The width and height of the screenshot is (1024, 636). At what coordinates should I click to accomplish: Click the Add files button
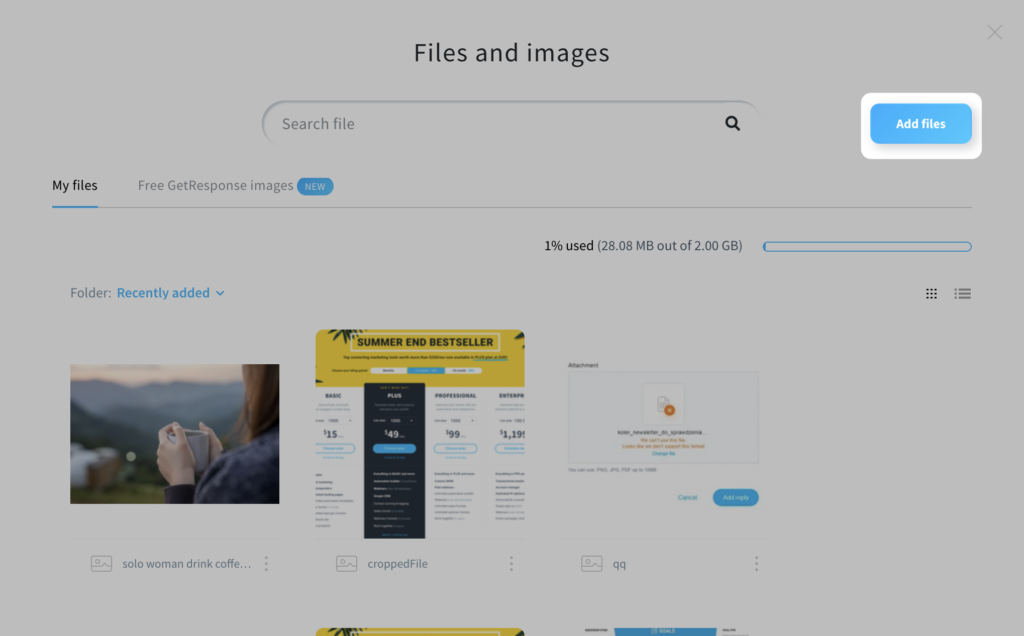(920, 123)
